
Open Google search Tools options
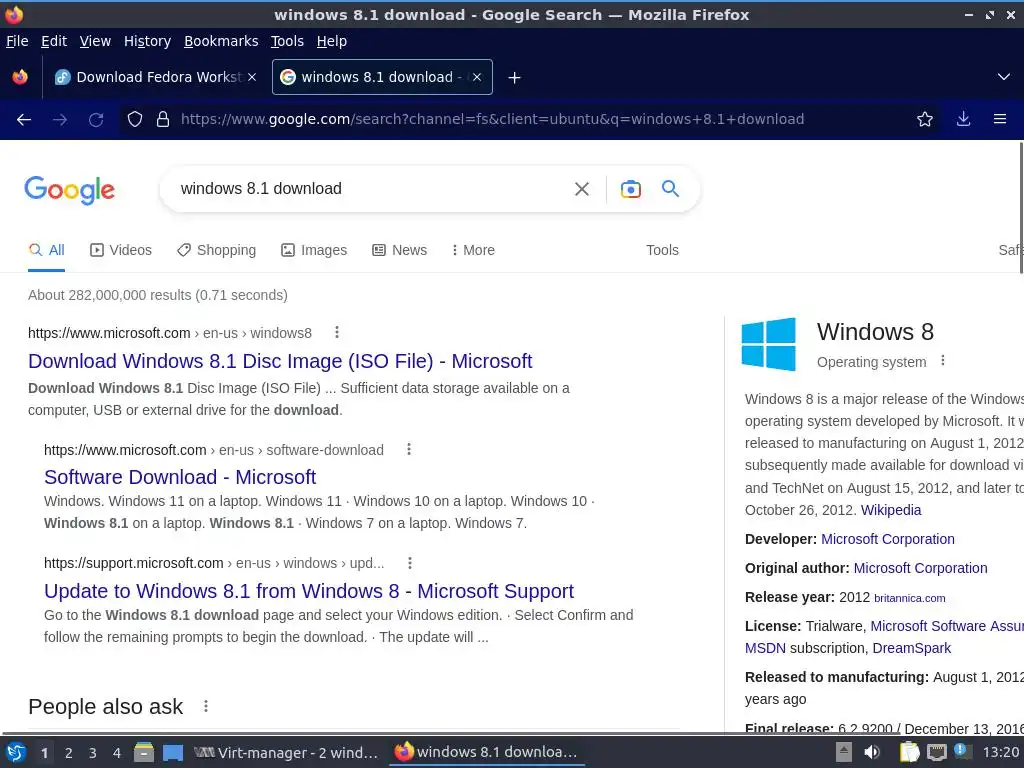tap(662, 250)
